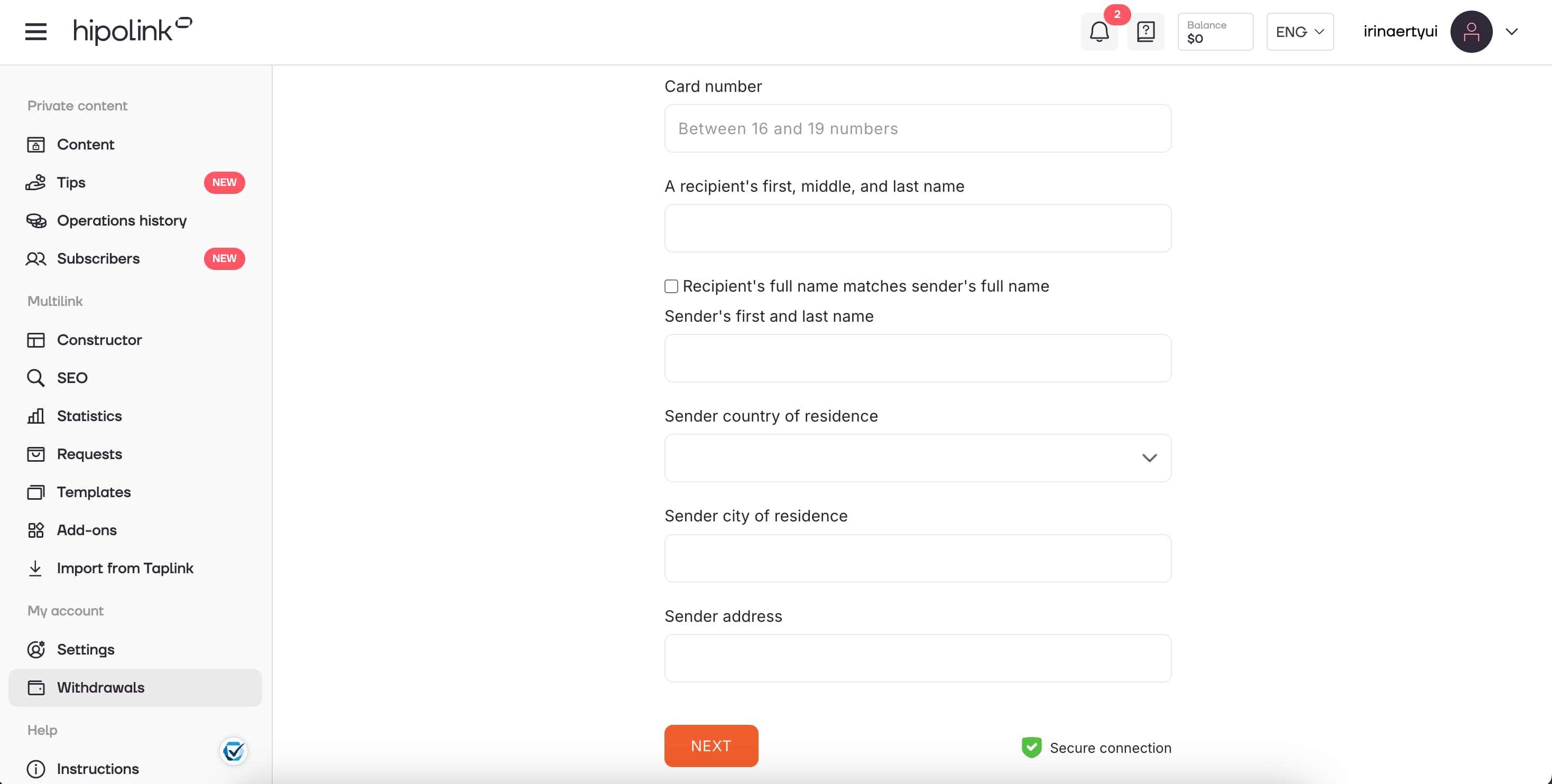Click the Tips hand-coin icon
The width and height of the screenshot is (1552, 784).
[35, 182]
